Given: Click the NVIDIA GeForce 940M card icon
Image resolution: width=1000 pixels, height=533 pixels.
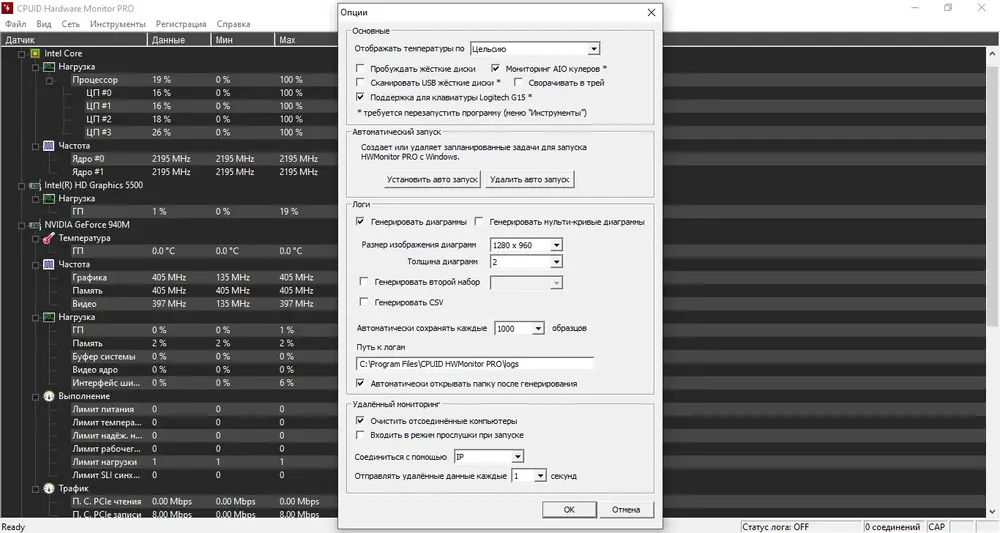Looking at the screenshot, I should tap(35, 225).
